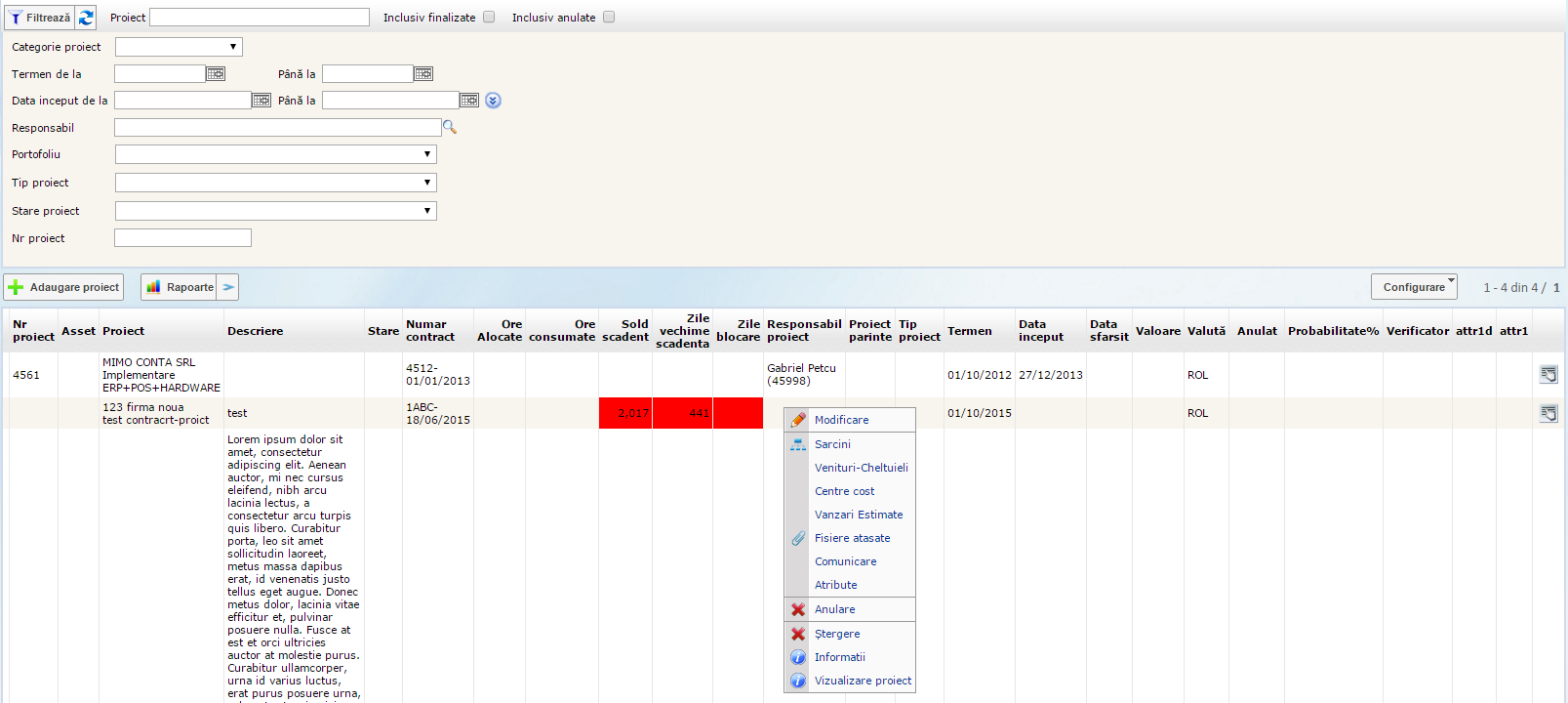Open calendar for the Termen Până la field
This screenshot has width=1568, height=703.
423,74
